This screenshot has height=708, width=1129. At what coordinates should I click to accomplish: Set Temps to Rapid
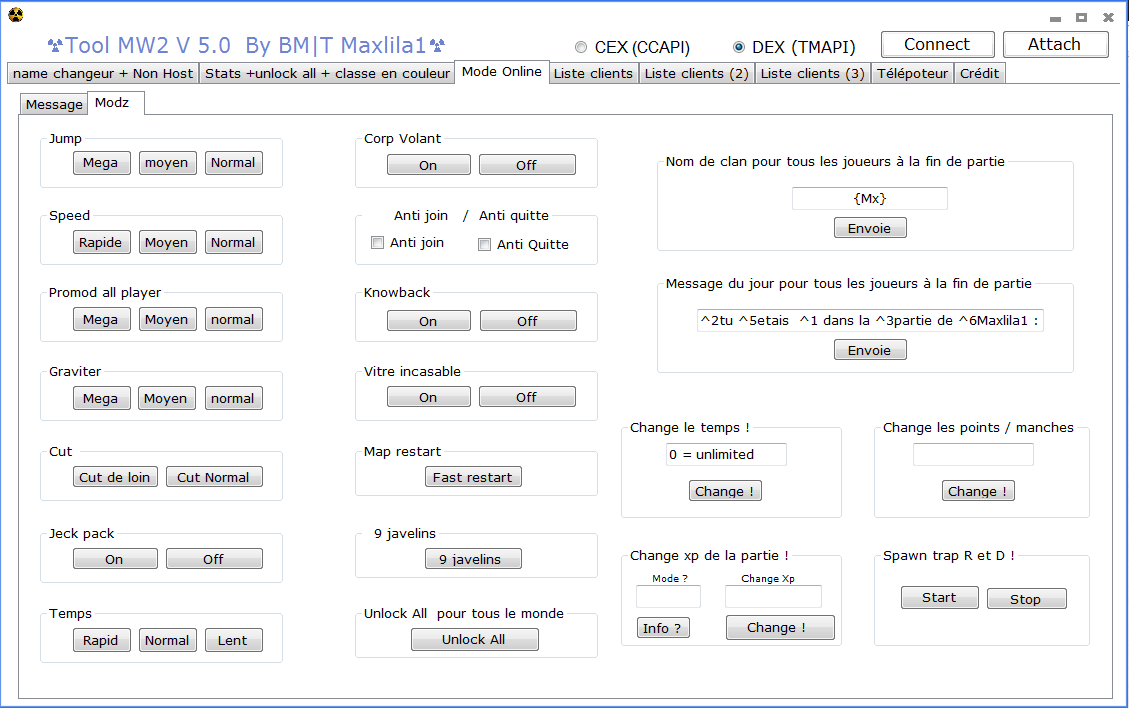coord(101,640)
